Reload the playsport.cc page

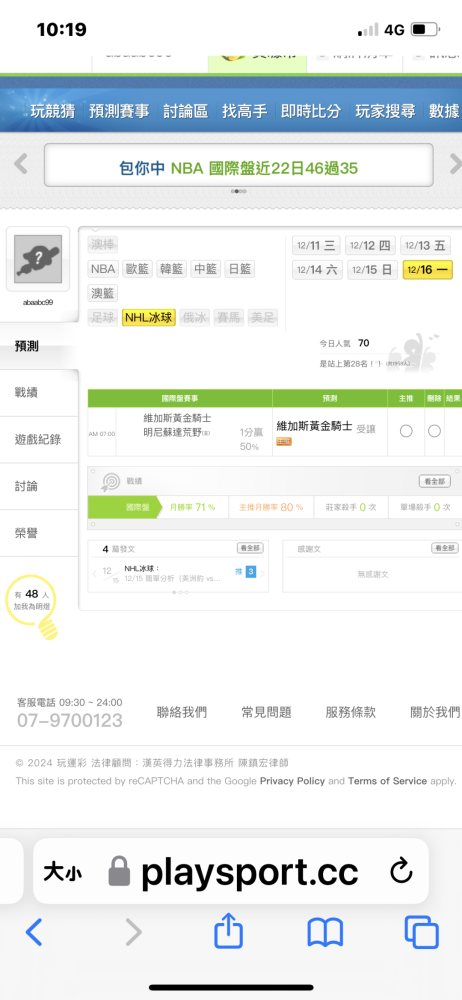pyautogui.click(x=401, y=871)
